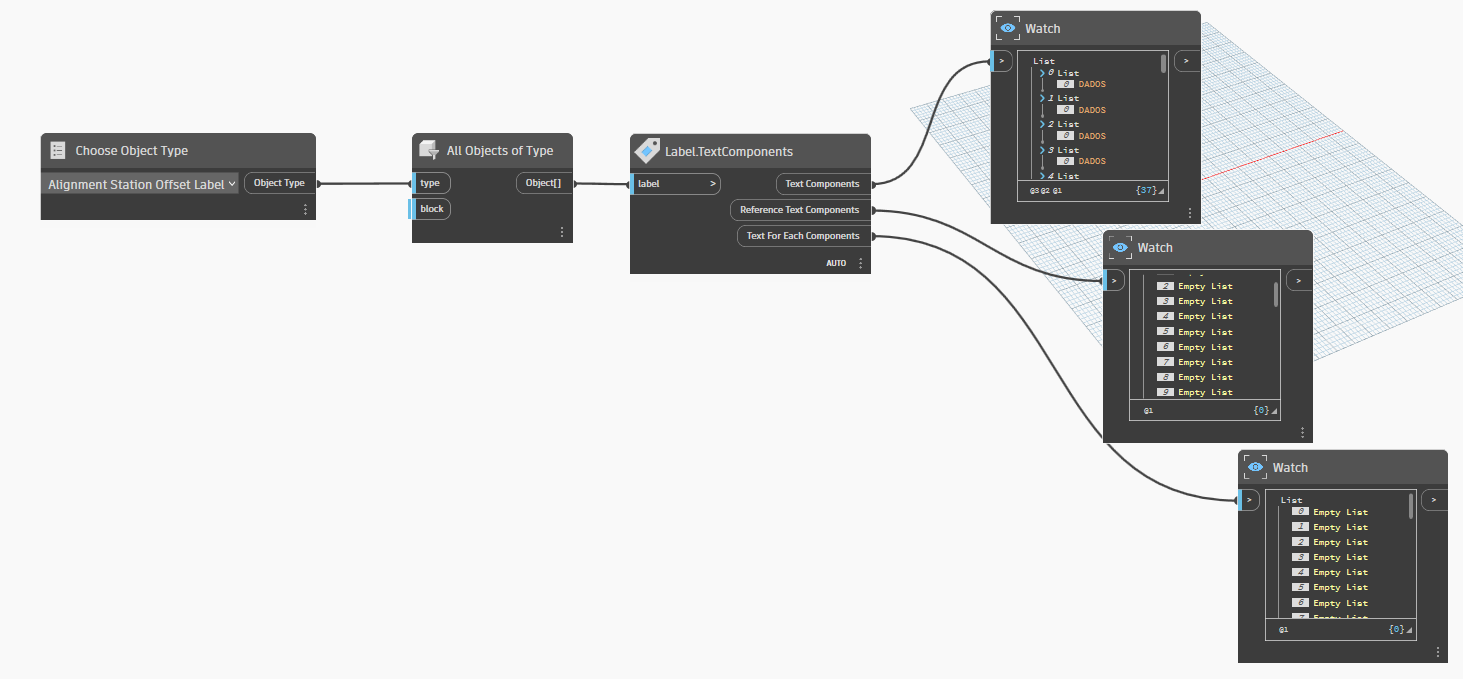Click the block input port
This screenshot has width=1463, height=679.
(430, 209)
